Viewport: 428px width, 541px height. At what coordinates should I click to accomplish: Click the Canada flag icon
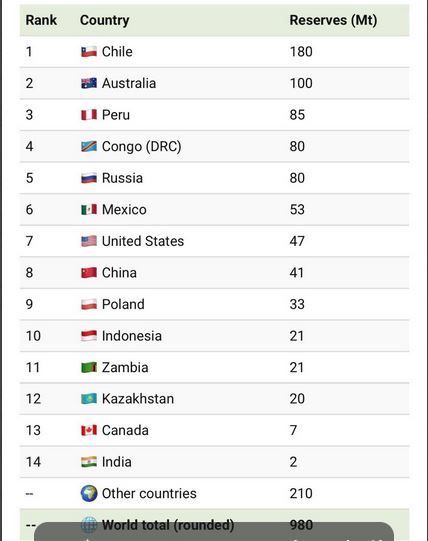[89, 430]
